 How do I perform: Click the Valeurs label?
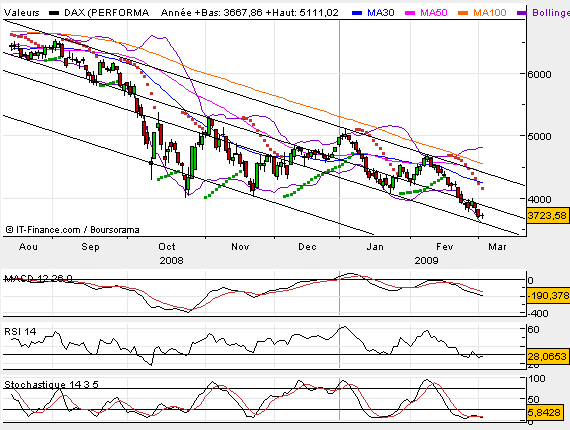coord(21,13)
